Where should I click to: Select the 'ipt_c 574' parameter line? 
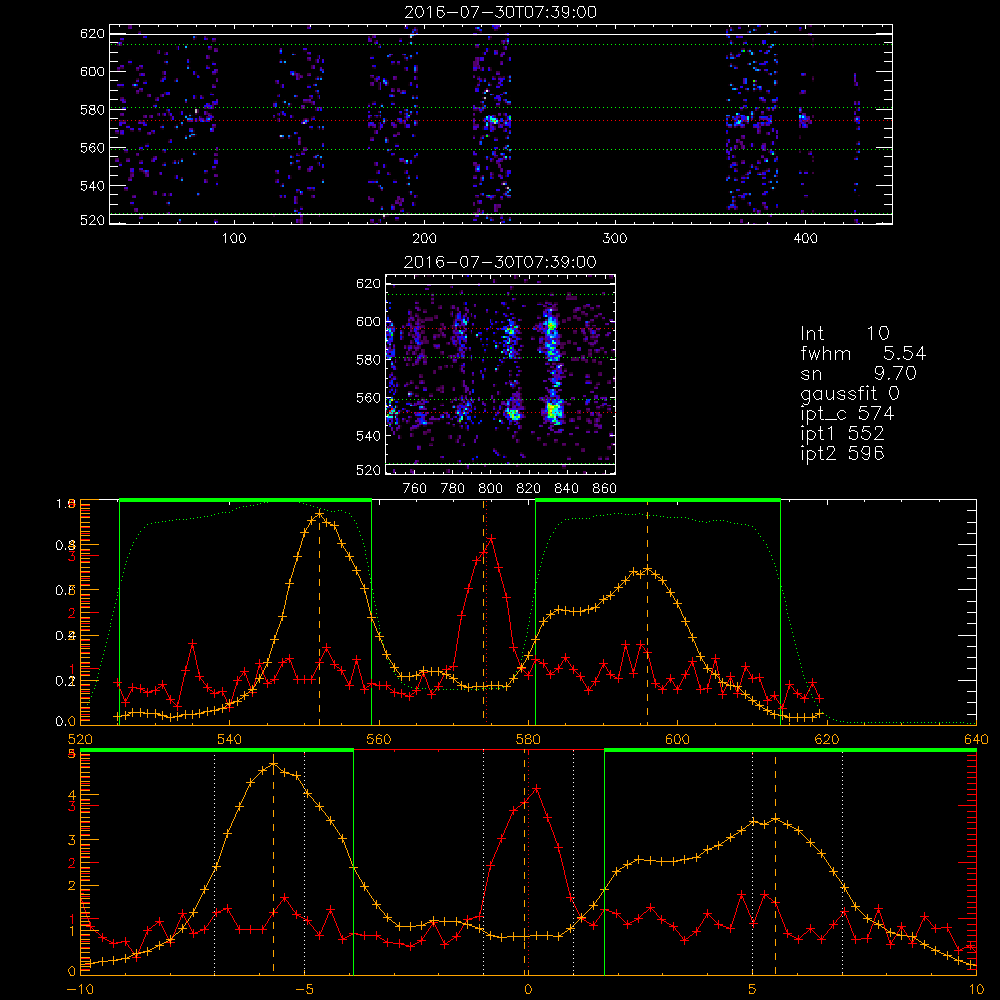[x=847, y=414]
